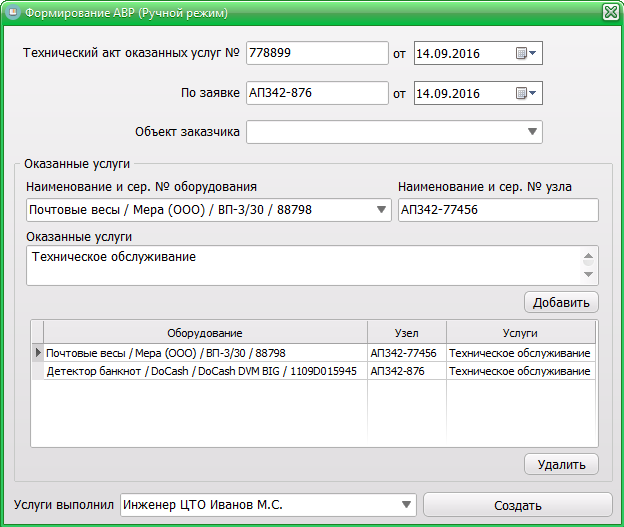Image resolution: width=624 pixels, height=527 pixels.
Task: Expand the Услуги выполнил engineer dropdown
Action: pos(406,505)
